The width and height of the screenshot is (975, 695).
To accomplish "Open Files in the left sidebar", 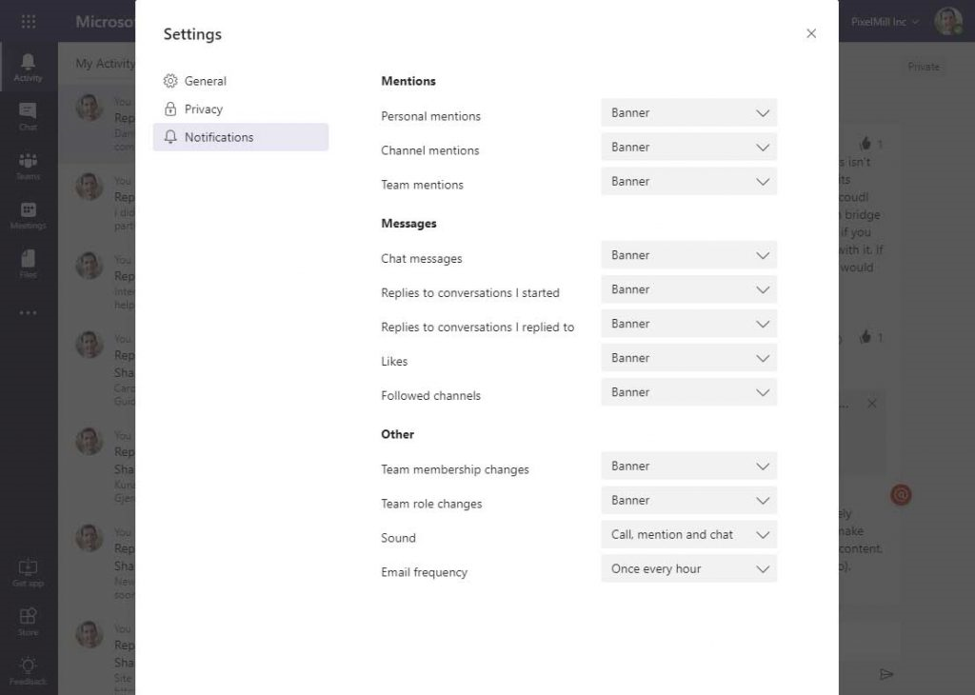I will pyautogui.click(x=28, y=264).
